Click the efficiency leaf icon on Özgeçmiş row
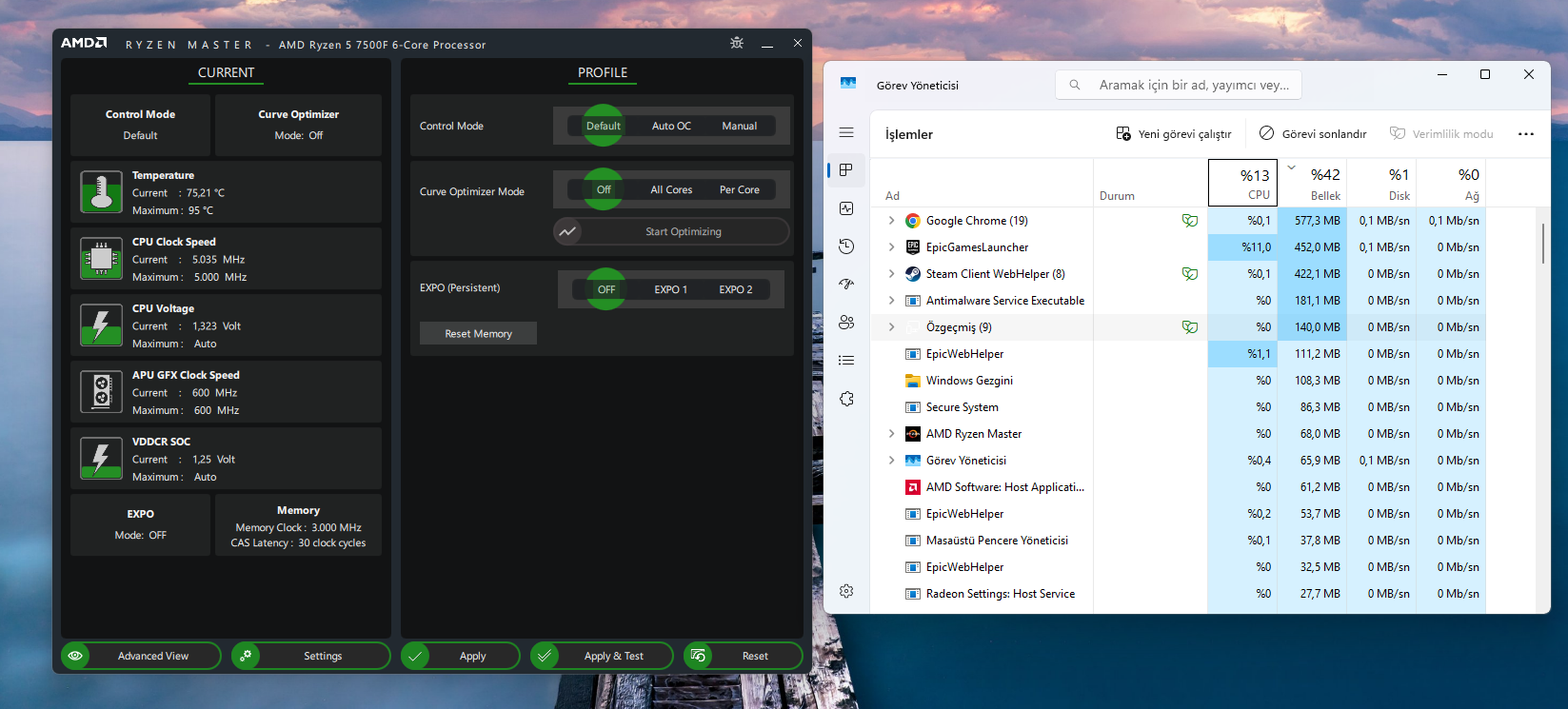 [x=1190, y=327]
